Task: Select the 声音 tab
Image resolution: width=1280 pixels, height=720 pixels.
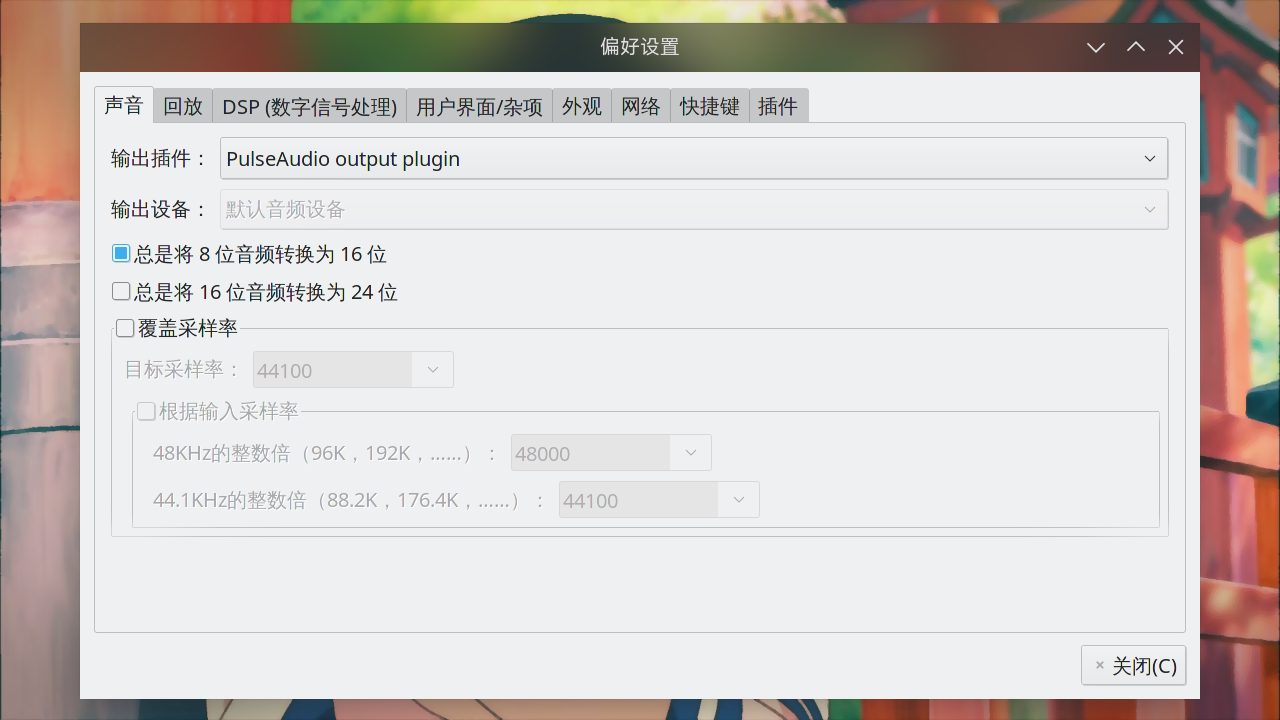Action: [124, 105]
